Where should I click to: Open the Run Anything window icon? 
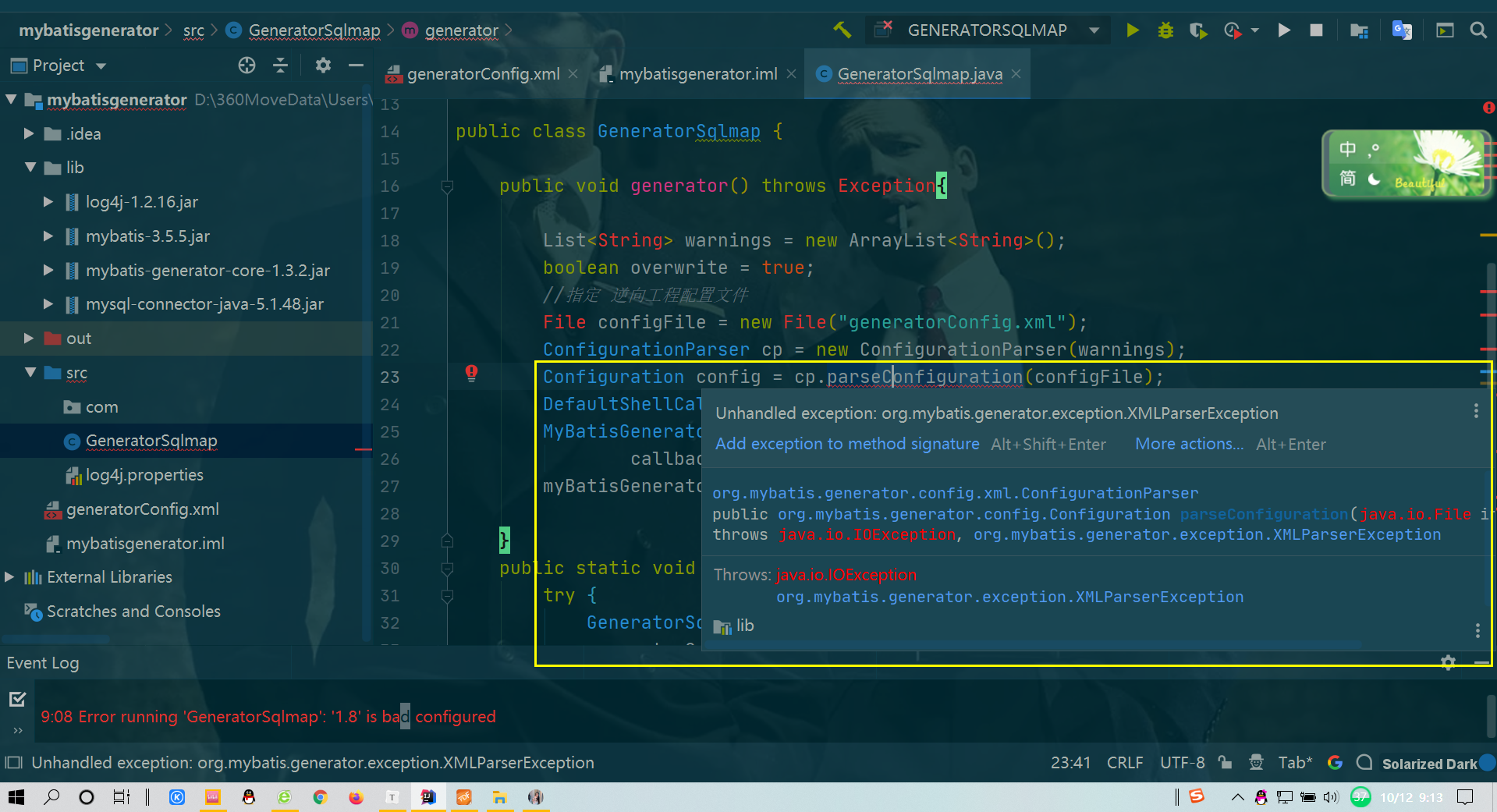click(x=1445, y=30)
